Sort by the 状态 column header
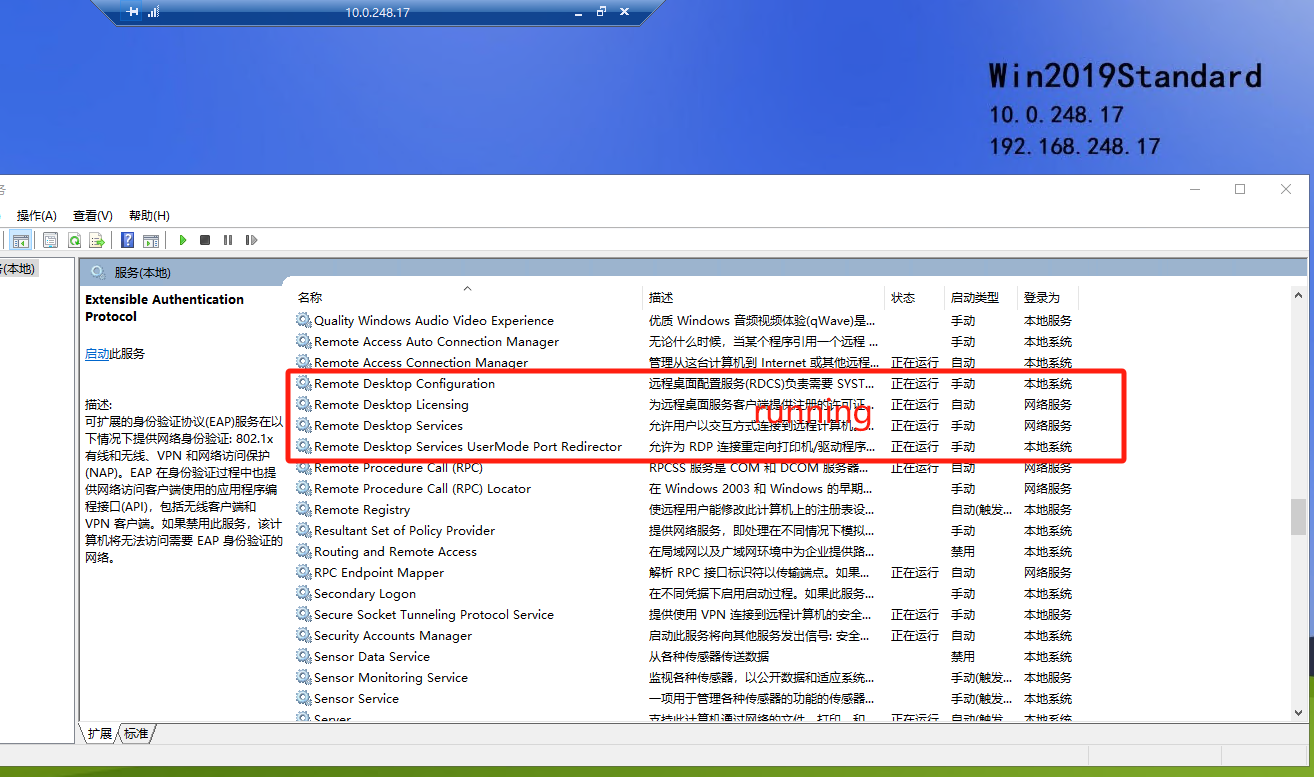Image resolution: width=1314 pixels, height=777 pixels. (x=915, y=297)
